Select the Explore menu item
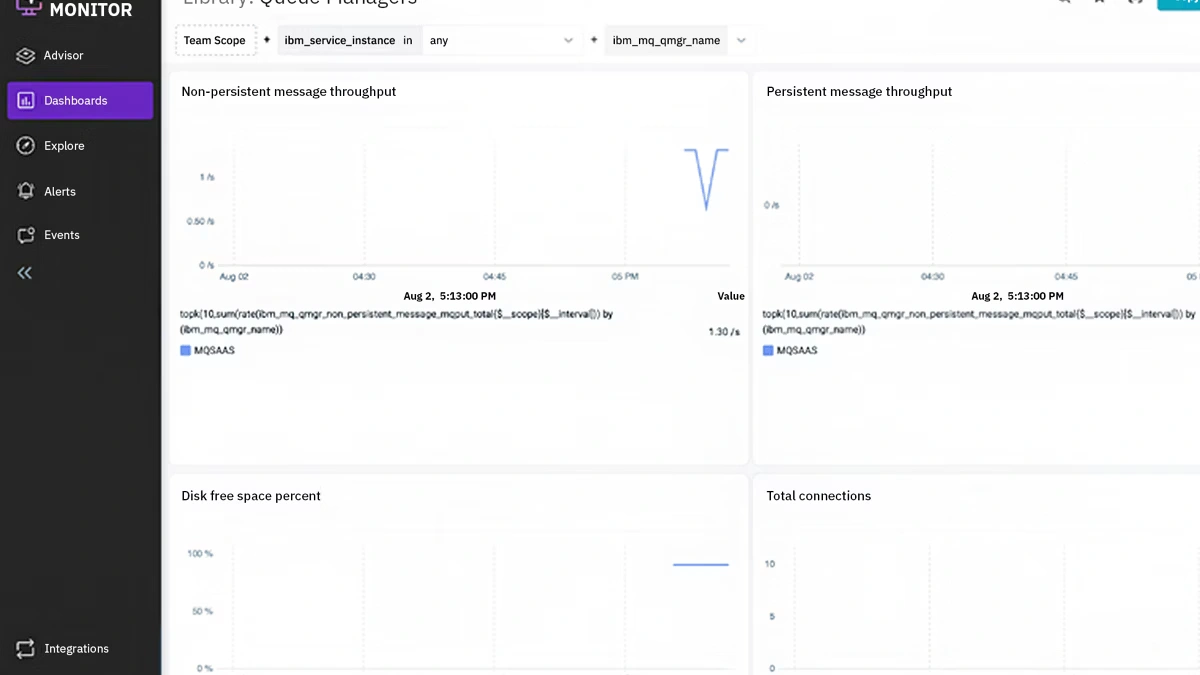Image resolution: width=1200 pixels, height=675 pixels. (65, 146)
